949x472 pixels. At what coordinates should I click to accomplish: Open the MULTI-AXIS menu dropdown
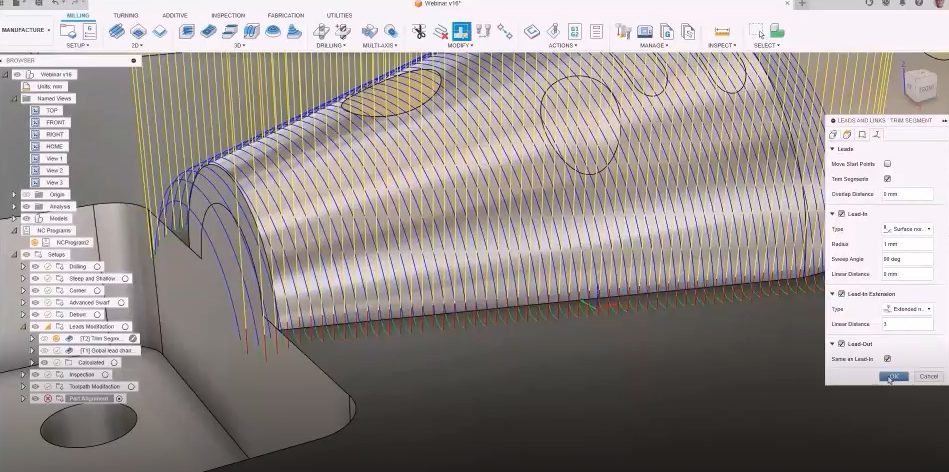(379, 45)
